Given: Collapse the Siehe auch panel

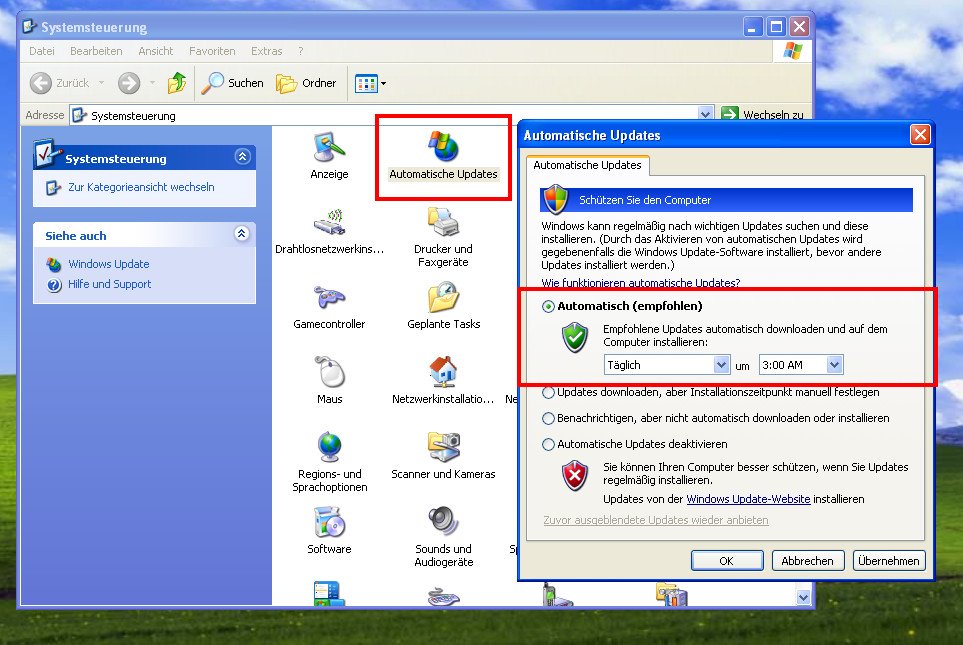Looking at the screenshot, I should [x=243, y=235].
